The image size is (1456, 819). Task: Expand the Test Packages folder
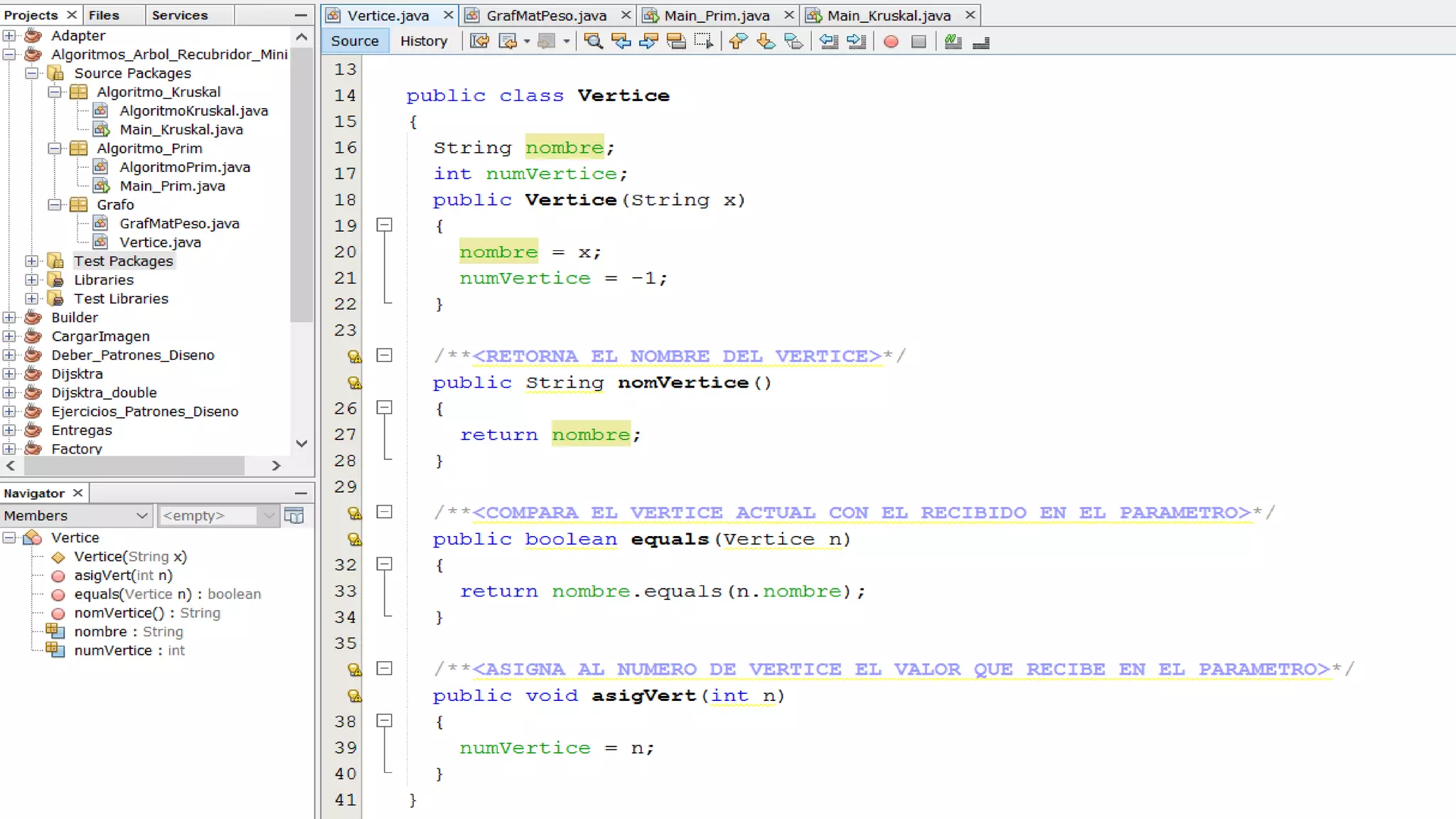pos(32,261)
